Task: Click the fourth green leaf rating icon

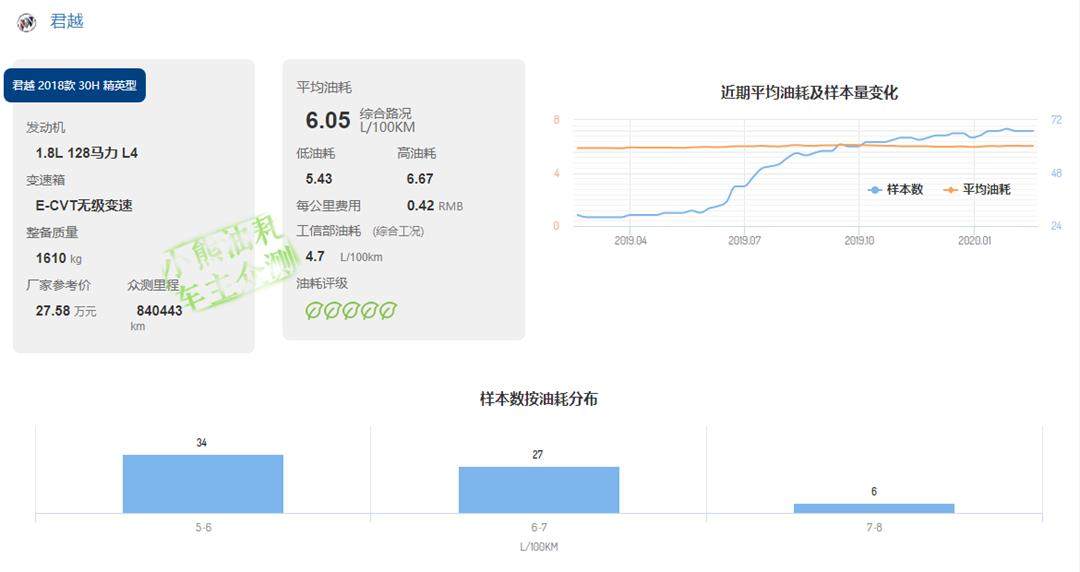Action: (x=369, y=311)
